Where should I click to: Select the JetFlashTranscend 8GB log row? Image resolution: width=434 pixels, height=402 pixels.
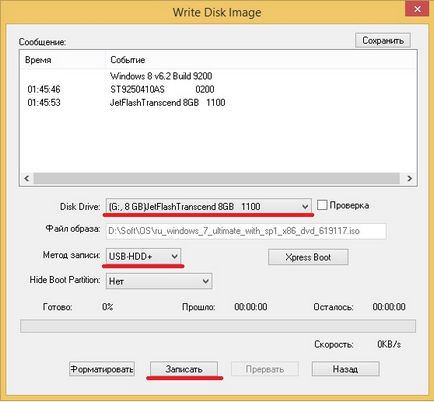point(218,102)
